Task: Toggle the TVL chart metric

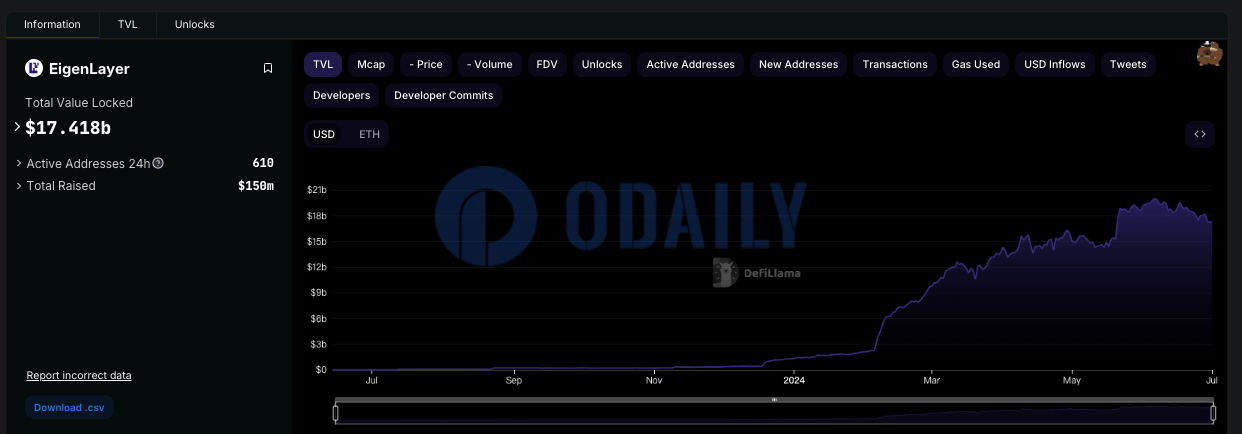Action: point(323,64)
